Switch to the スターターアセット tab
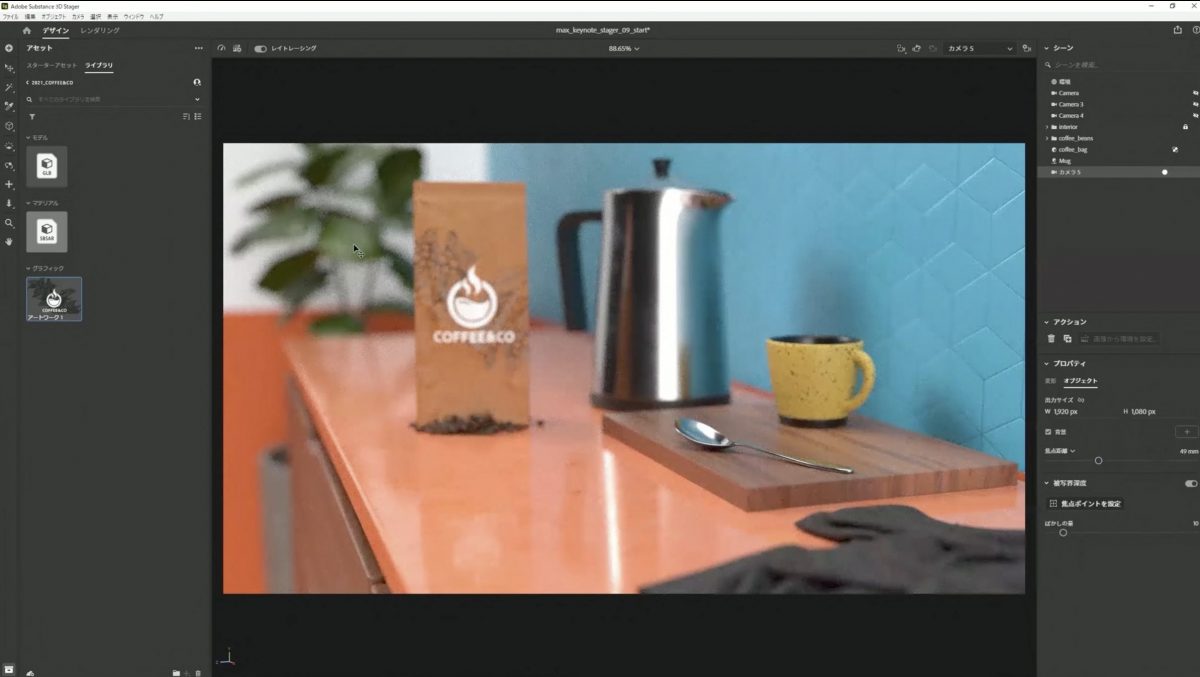Screen dimensions: 1200x677 (x=51, y=65)
